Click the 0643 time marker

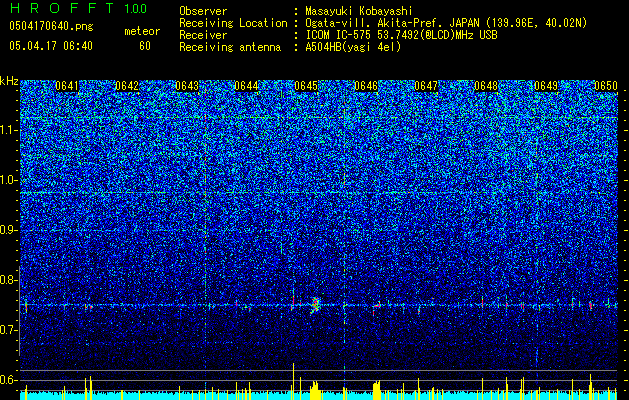(x=187, y=86)
